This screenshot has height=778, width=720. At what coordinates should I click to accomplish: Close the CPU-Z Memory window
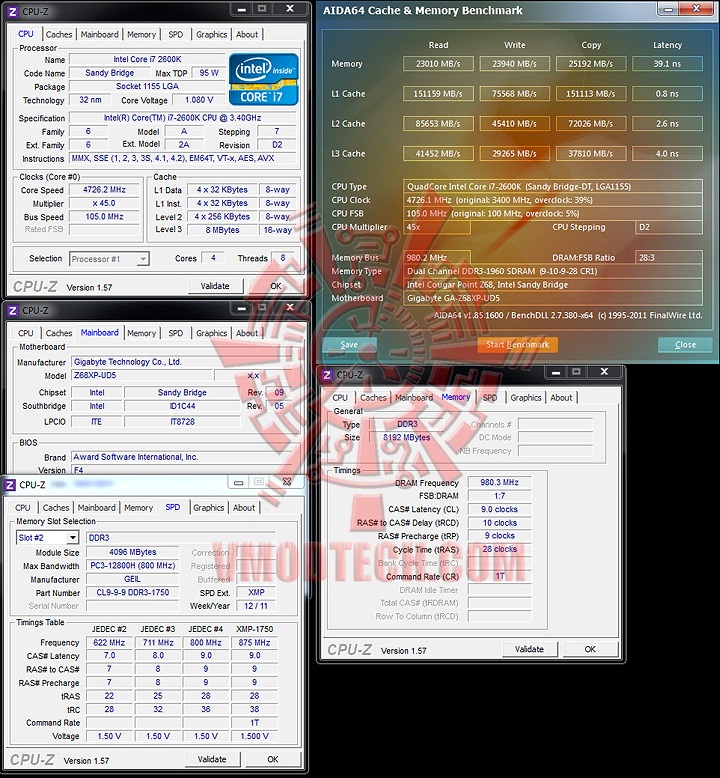604,372
